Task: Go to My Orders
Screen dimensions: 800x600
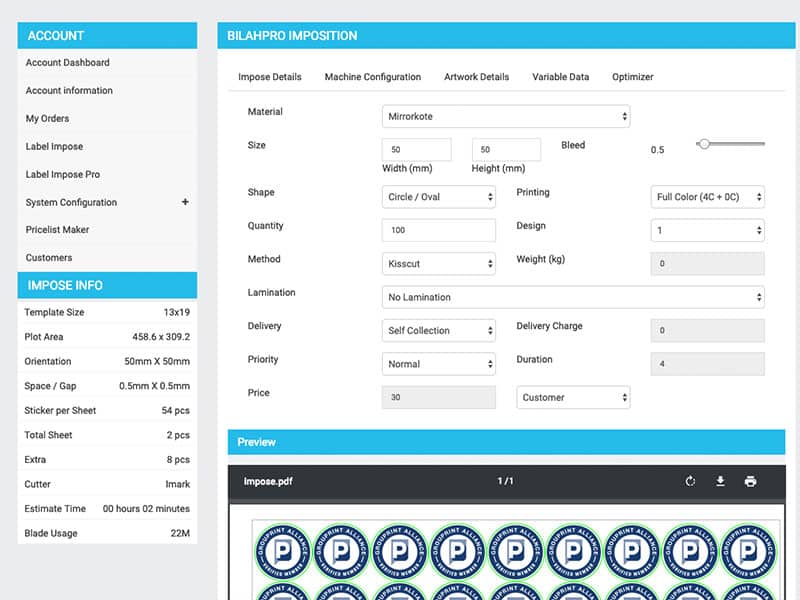Action: (47, 118)
